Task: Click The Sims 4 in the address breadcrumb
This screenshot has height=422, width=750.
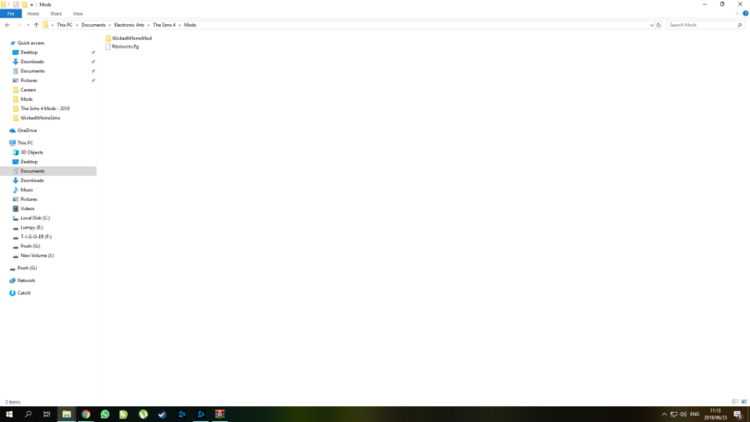Action: tap(164, 25)
